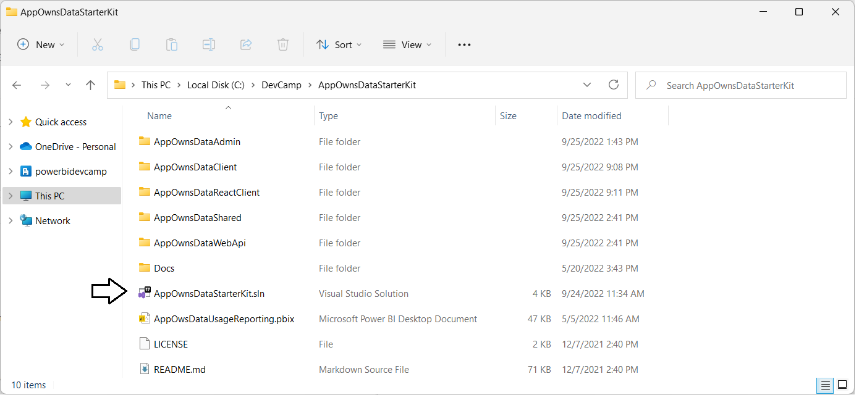
Task: Click the Power BI pbix file icon
Action: click(x=144, y=318)
